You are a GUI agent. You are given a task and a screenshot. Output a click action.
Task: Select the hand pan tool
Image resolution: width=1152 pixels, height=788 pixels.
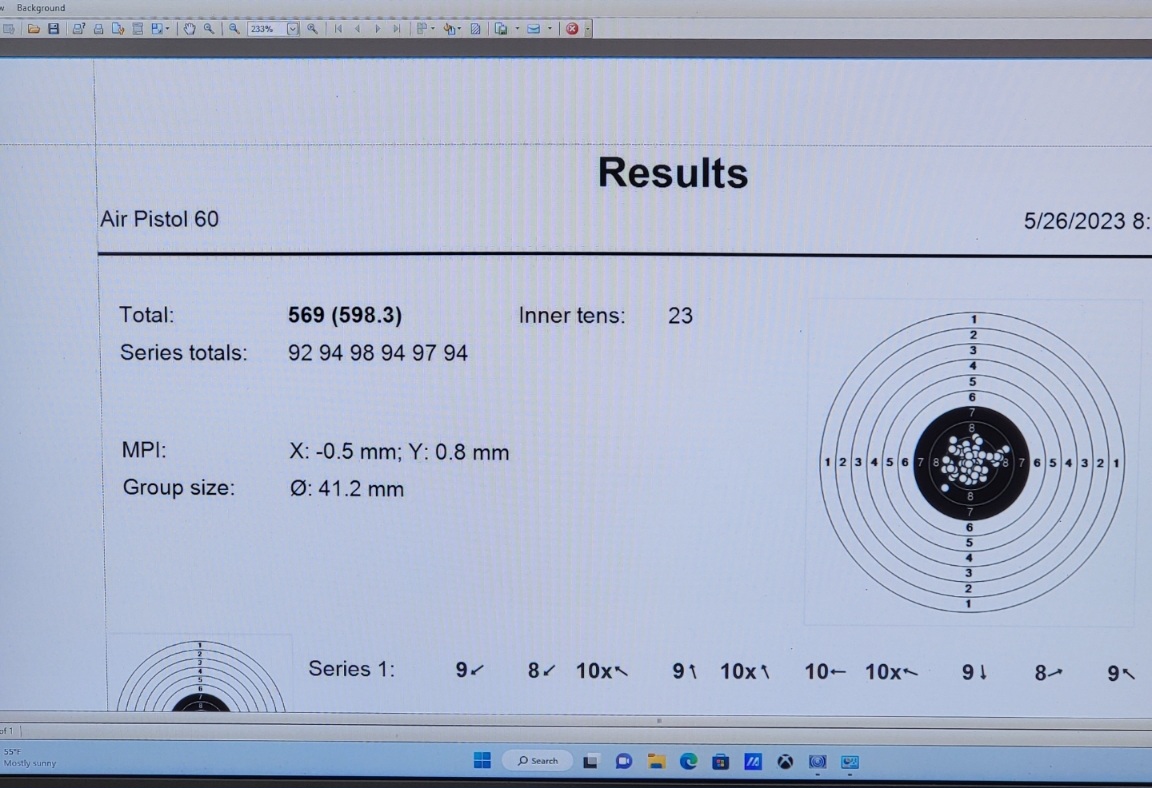coord(190,29)
